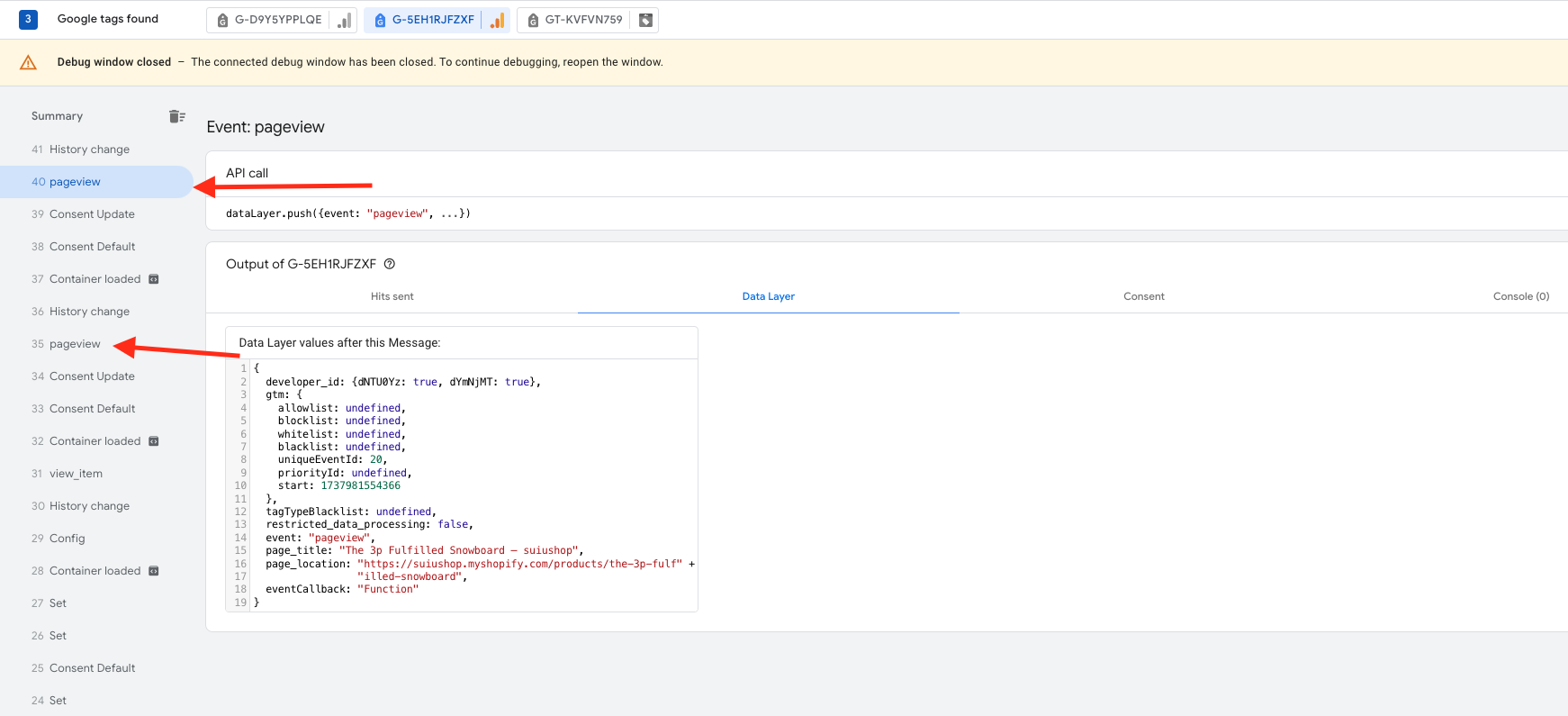Click the tag icon on GT-KVFVN759 chip
This screenshot has height=716, width=1568.
pyautogui.click(x=645, y=20)
